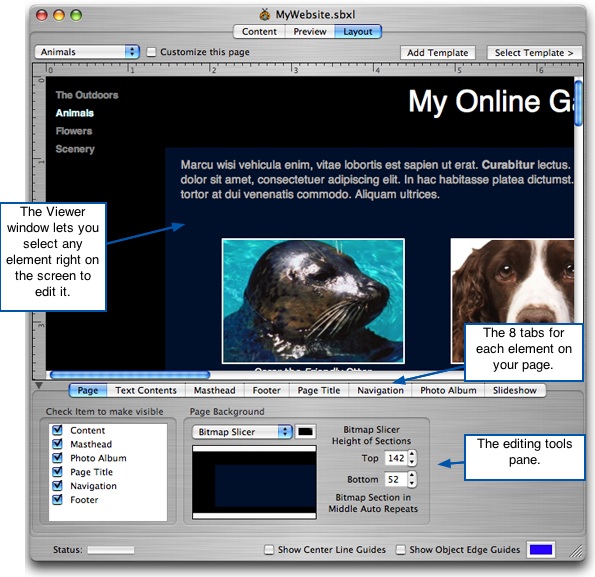
Task: Open the Text Contents tab
Action: point(146,390)
